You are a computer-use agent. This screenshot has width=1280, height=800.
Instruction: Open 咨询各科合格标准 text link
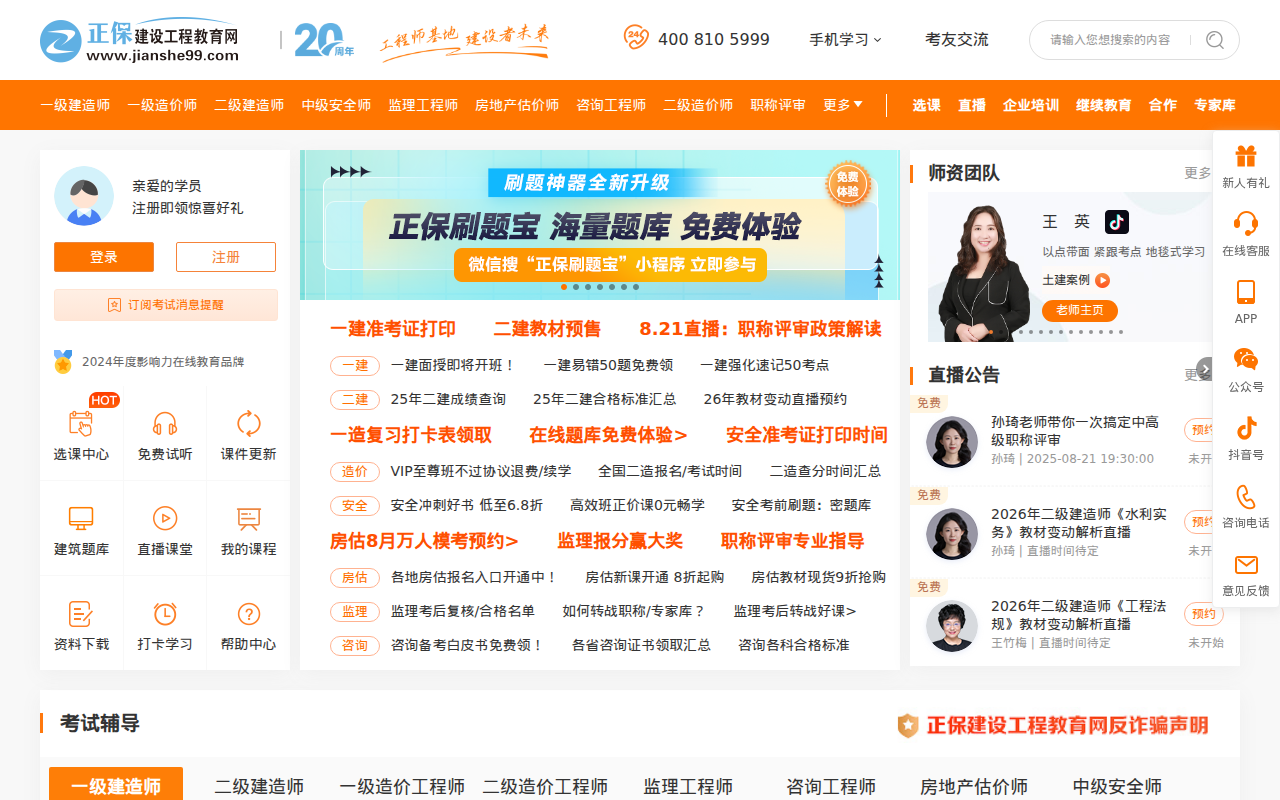click(x=794, y=645)
